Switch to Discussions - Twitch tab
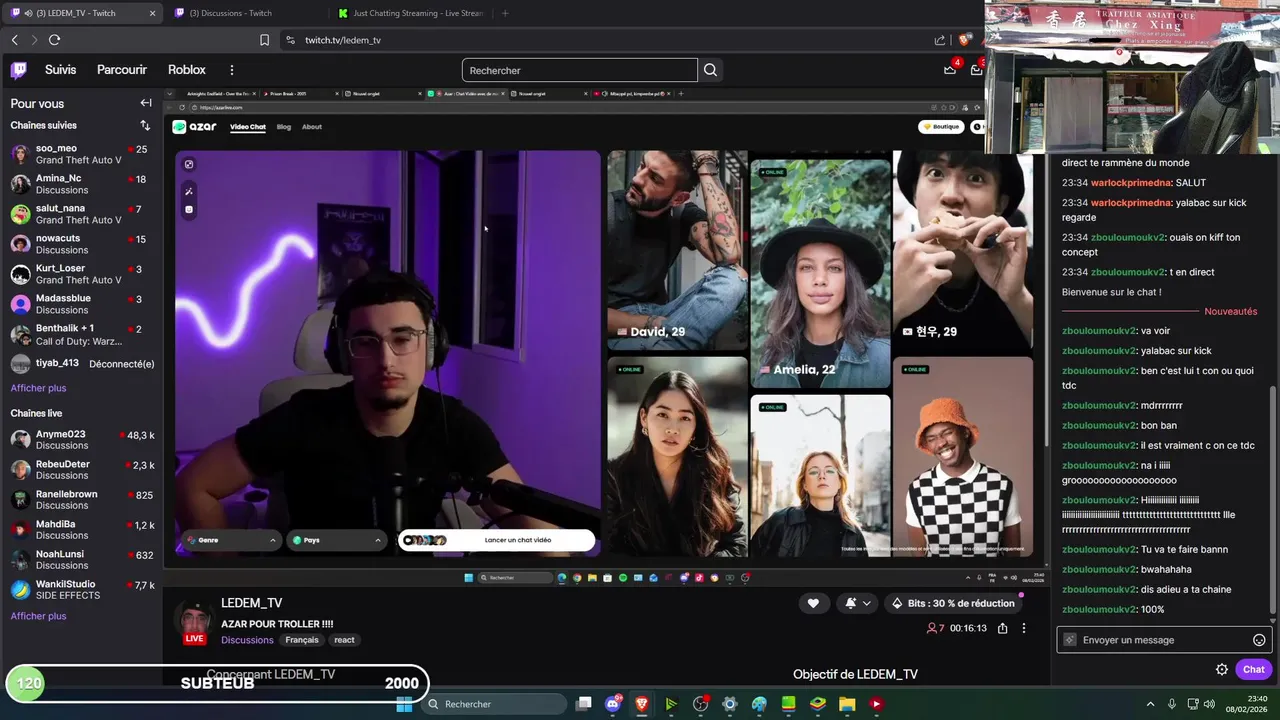 point(230,13)
